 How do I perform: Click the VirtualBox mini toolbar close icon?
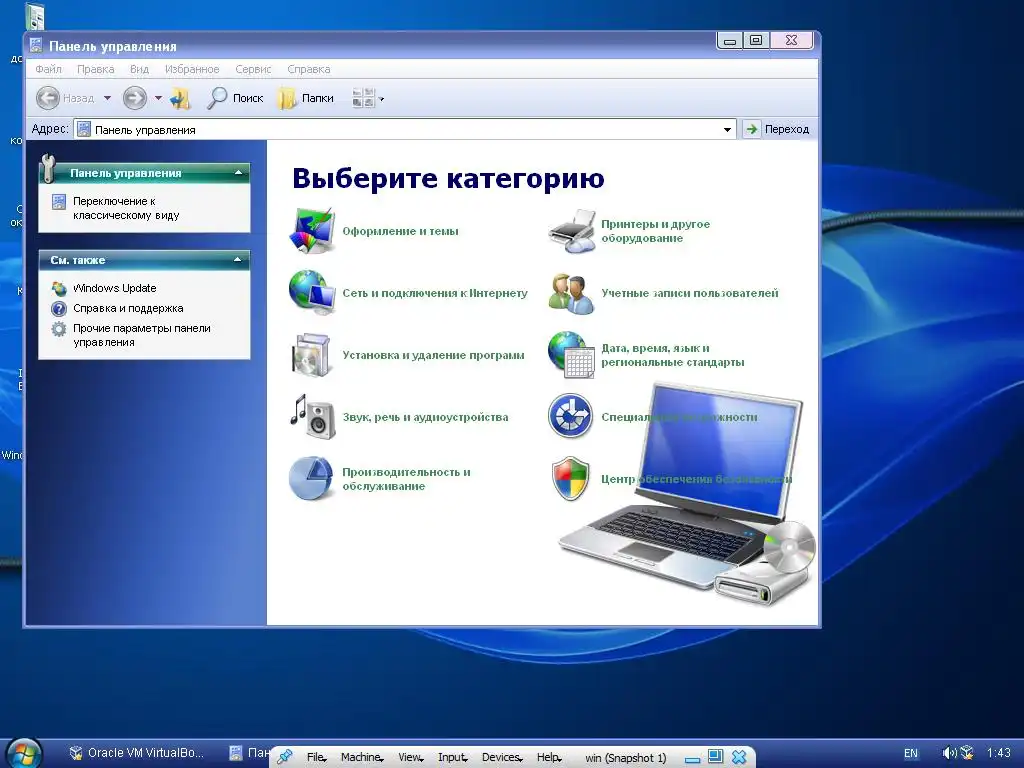[739, 757]
